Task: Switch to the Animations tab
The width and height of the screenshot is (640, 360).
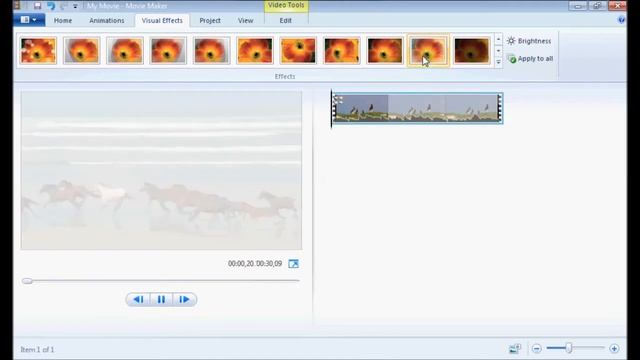Action: click(107, 20)
